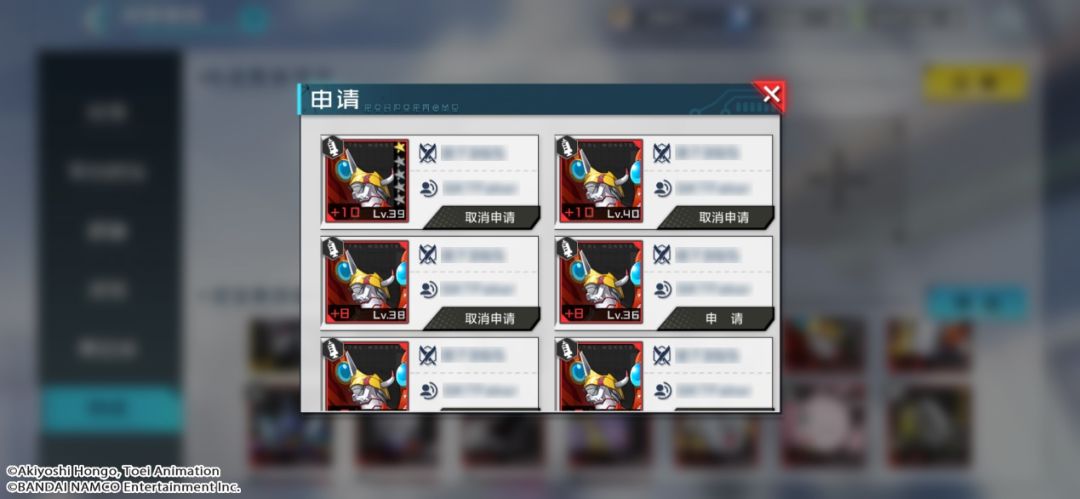The image size is (1080, 499).
Task: Tap the crossed-swords icon on Lv.36 card
Action: coord(662,254)
